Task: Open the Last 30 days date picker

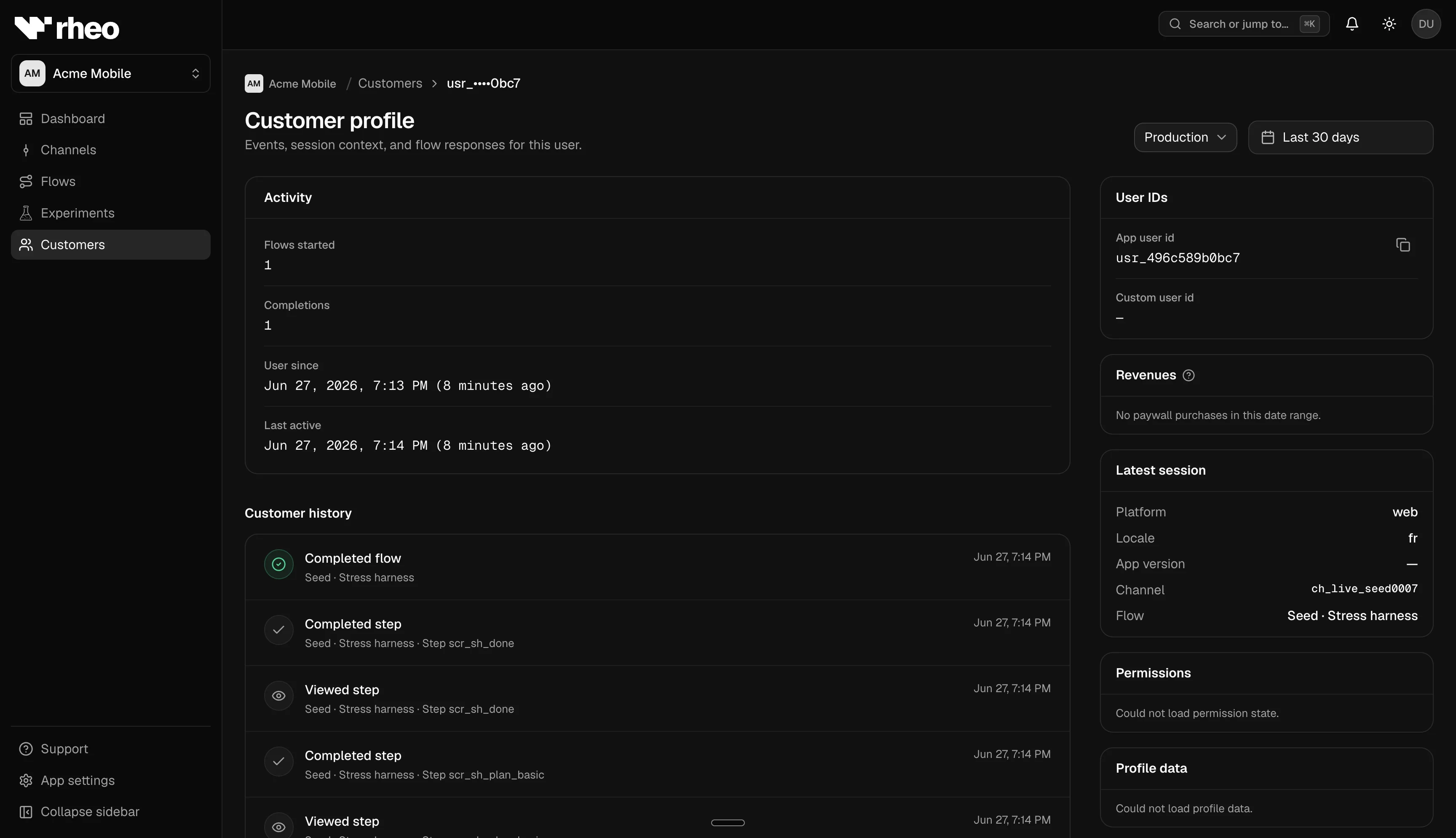Action: (x=1341, y=137)
